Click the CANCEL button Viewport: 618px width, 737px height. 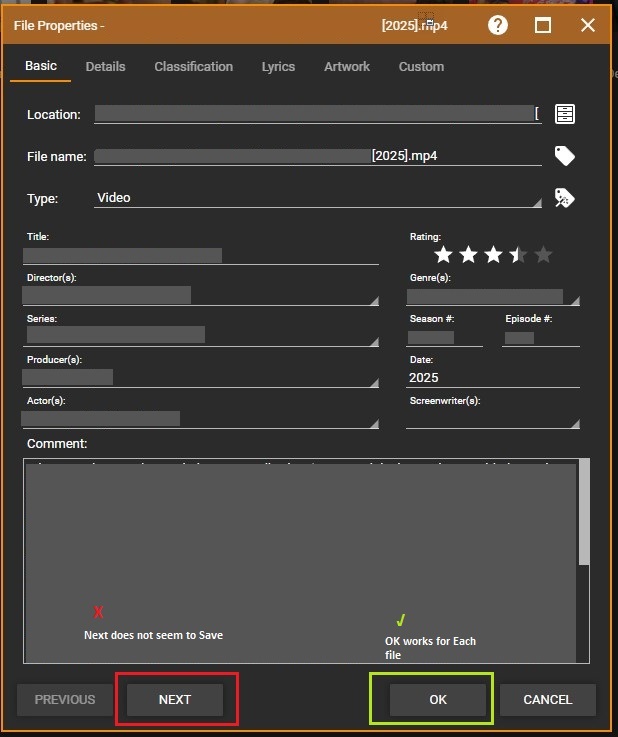[x=548, y=699]
